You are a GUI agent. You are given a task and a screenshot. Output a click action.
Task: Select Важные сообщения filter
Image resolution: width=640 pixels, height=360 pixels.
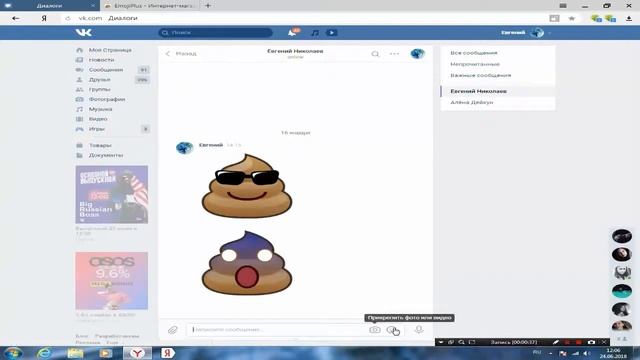[480, 76]
